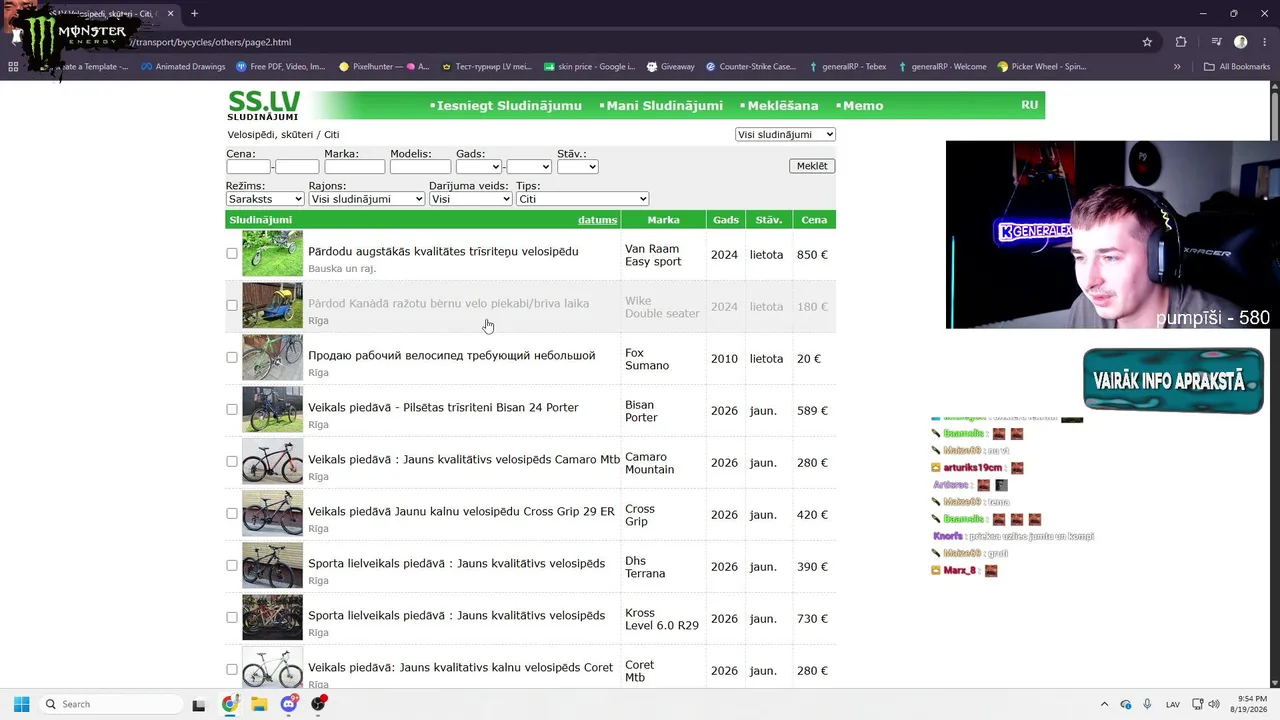Open listing Pārdodu augstākās kvalitātes trīsriteņu velosipēdu
Viewport: 1280px width, 720px height.
443,251
